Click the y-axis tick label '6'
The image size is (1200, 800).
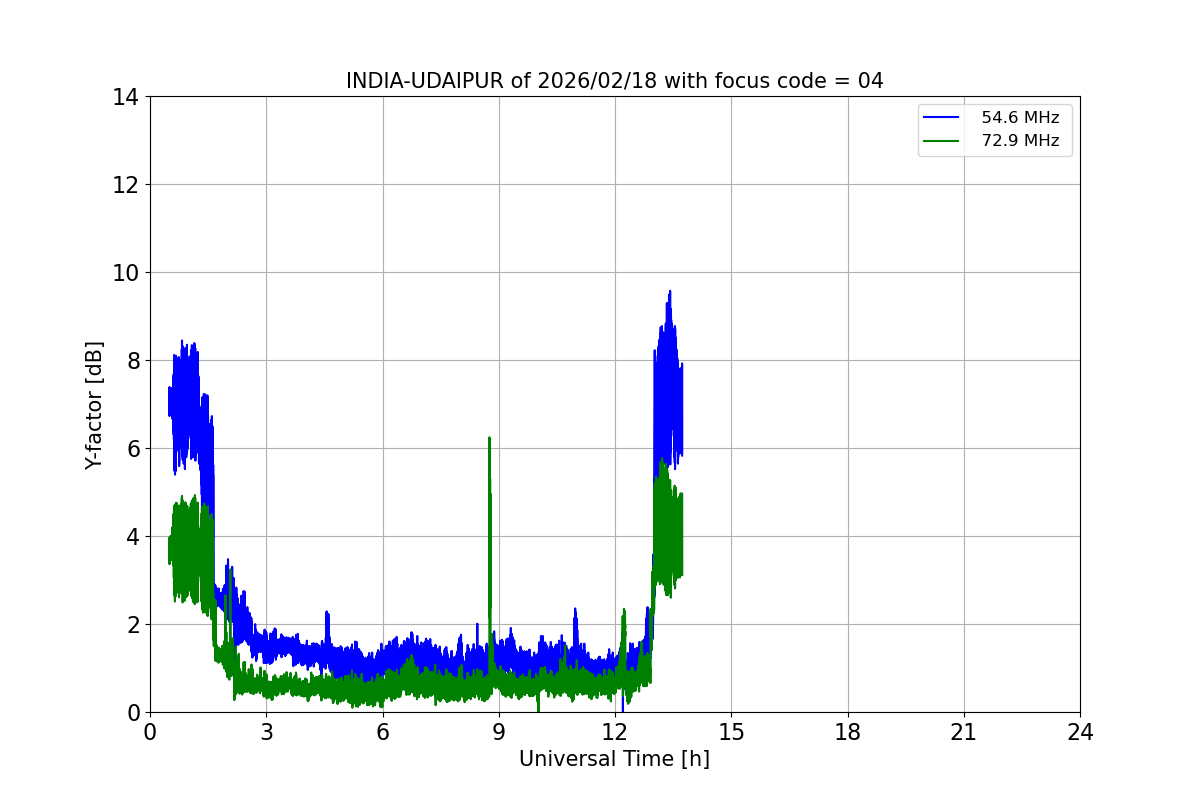pos(131,449)
